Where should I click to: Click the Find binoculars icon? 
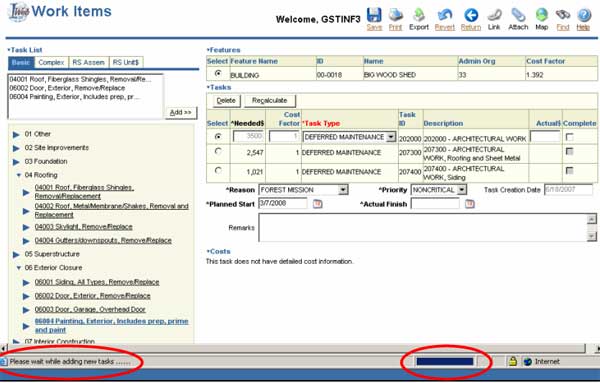(563, 15)
